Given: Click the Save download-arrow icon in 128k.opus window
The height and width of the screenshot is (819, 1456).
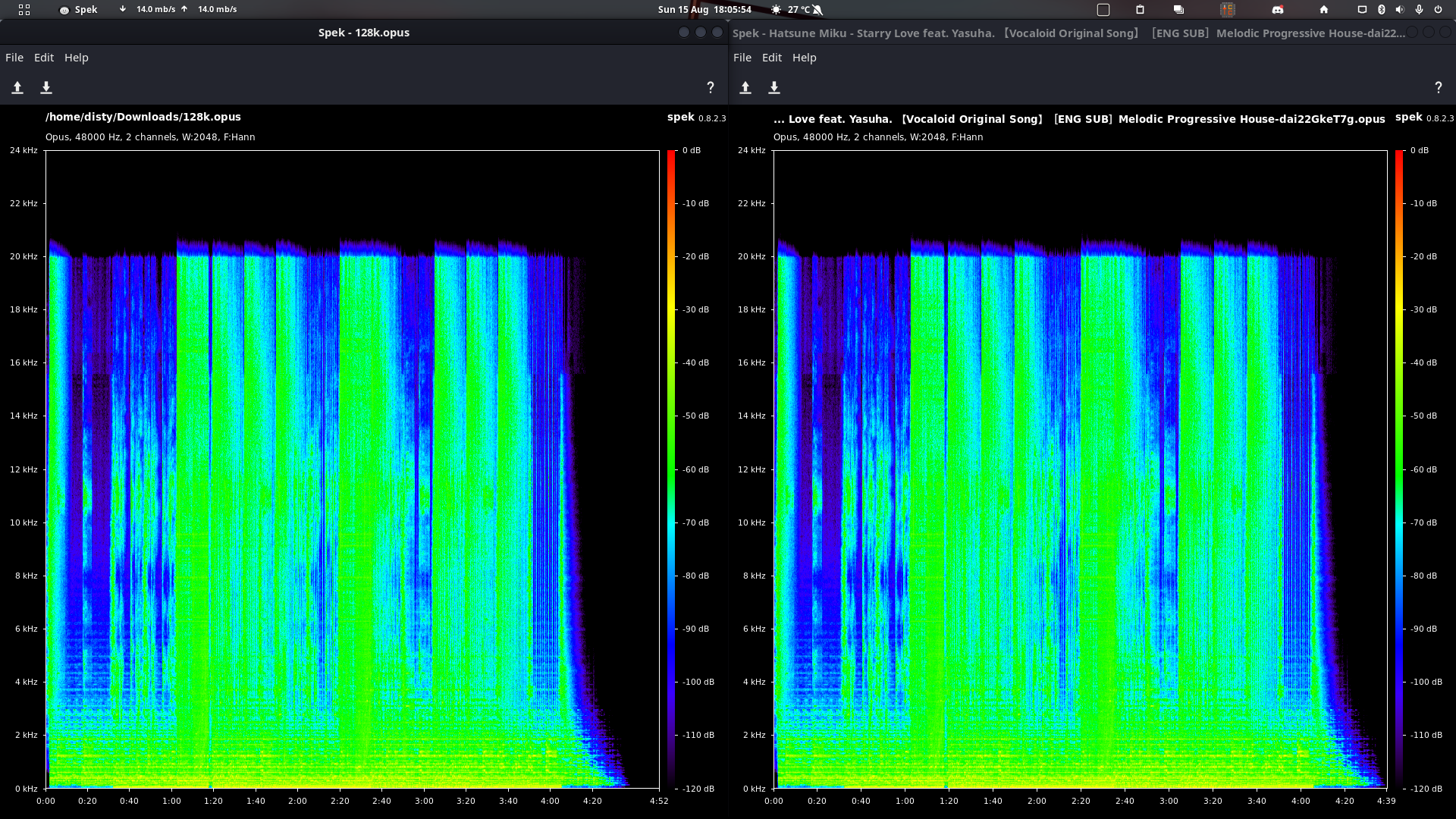Looking at the screenshot, I should point(46,88).
